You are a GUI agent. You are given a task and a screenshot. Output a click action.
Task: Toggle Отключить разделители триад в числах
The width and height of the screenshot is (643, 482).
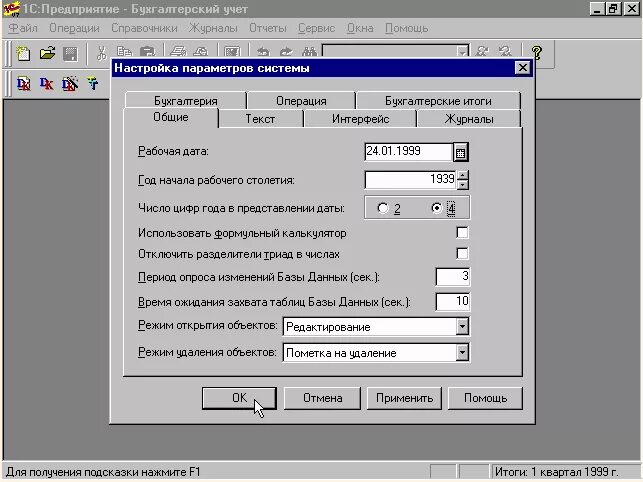(462, 253)
